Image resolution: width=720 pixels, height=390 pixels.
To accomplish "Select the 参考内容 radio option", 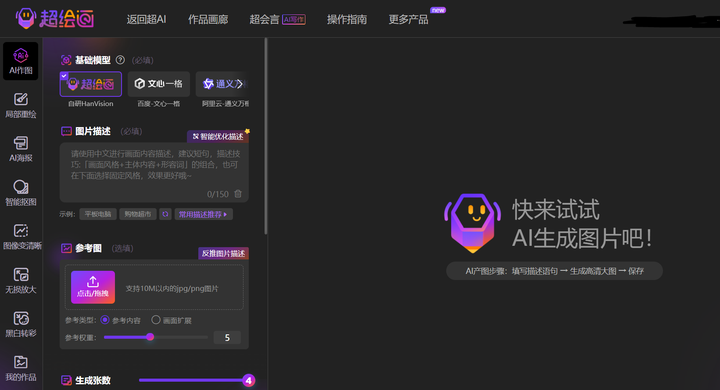I will [105, 320].
